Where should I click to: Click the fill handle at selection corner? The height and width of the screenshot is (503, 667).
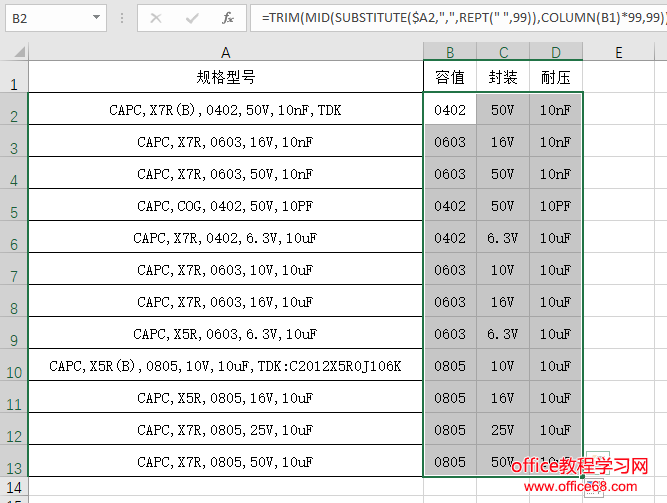pyautogui.click(x=582, y=477)
